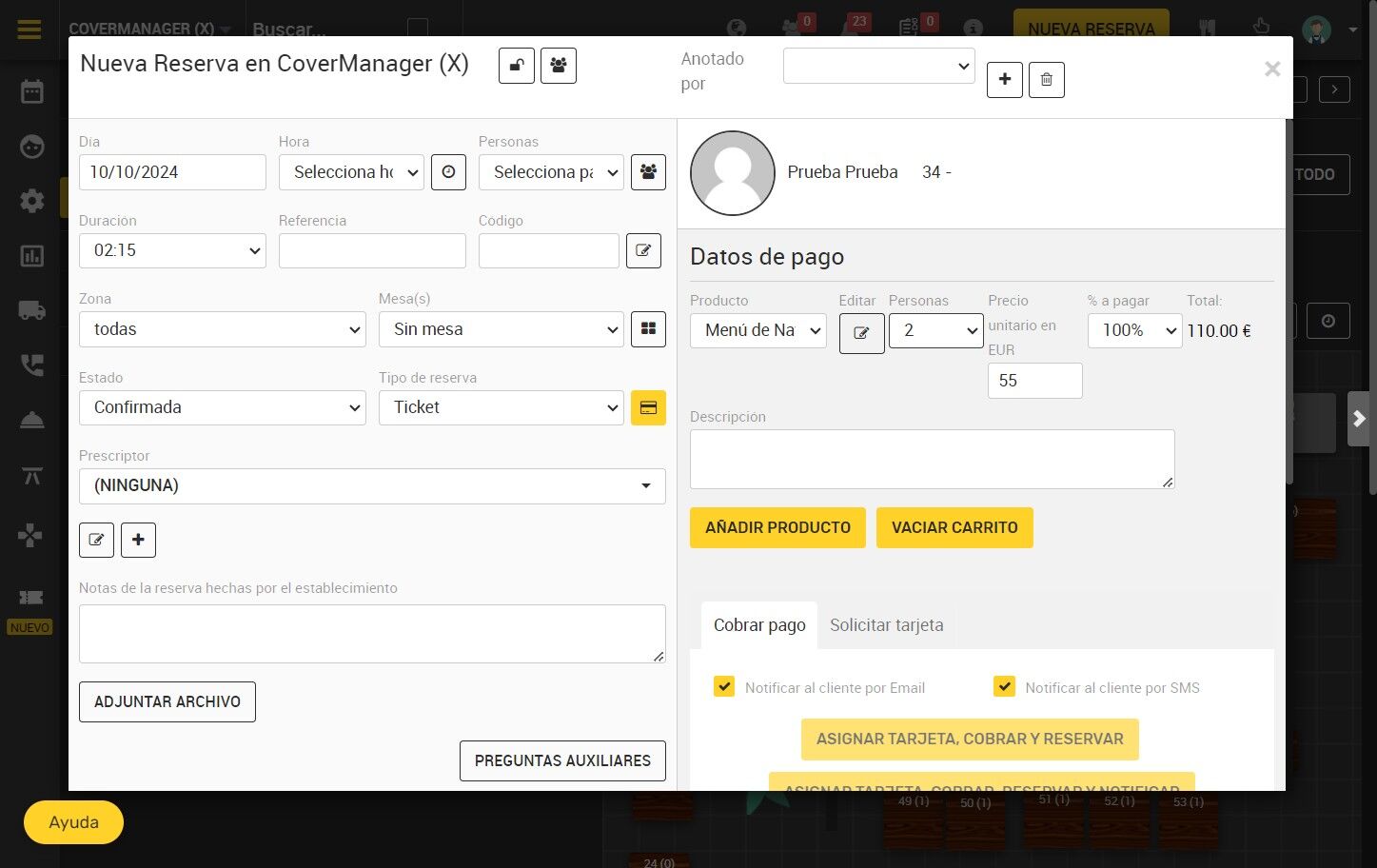Switch to the Solicitar tarjeta tab
This screenshot has height=868, width=1377.
point(887,625)
